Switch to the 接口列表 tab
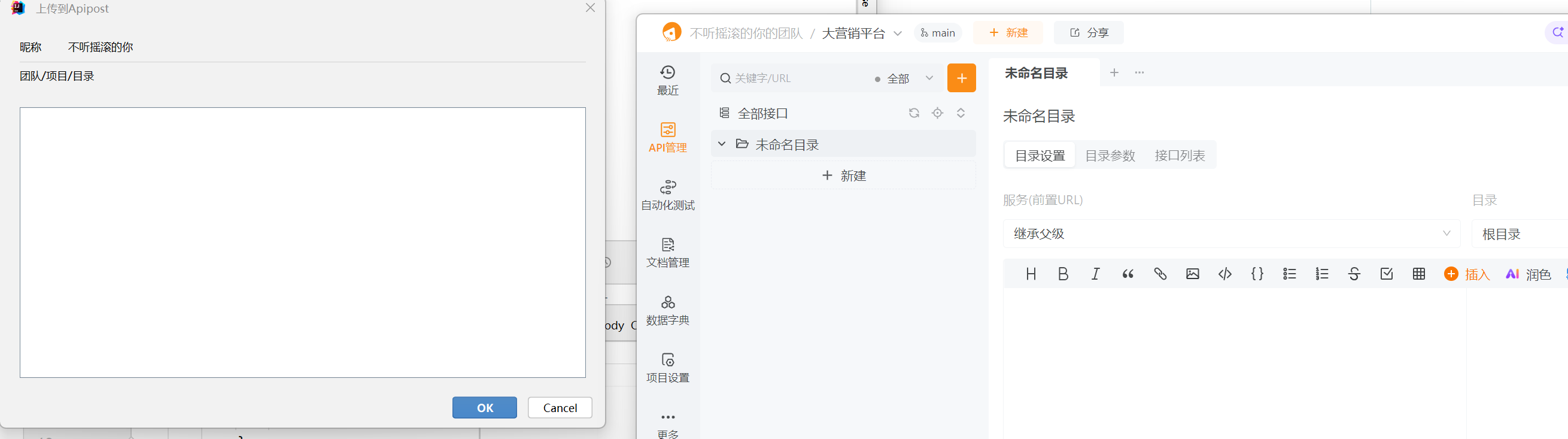 tap(1180, 156)
